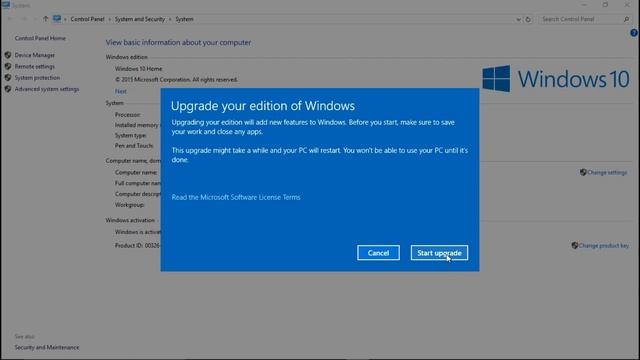Navigate up one folder level
The width and height of the screenshot is (640, 360).
45,19
